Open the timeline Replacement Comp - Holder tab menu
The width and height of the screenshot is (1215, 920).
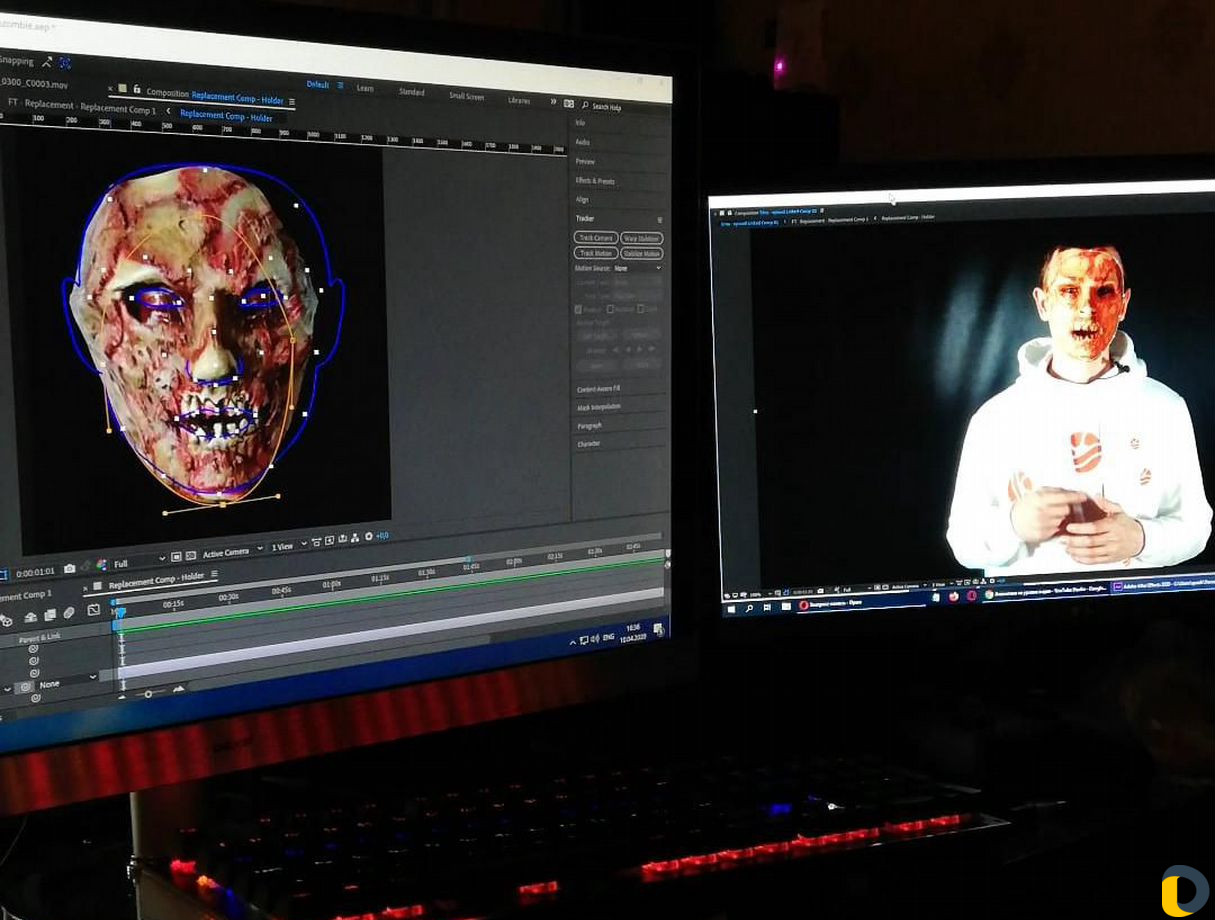tap(212, 574)
